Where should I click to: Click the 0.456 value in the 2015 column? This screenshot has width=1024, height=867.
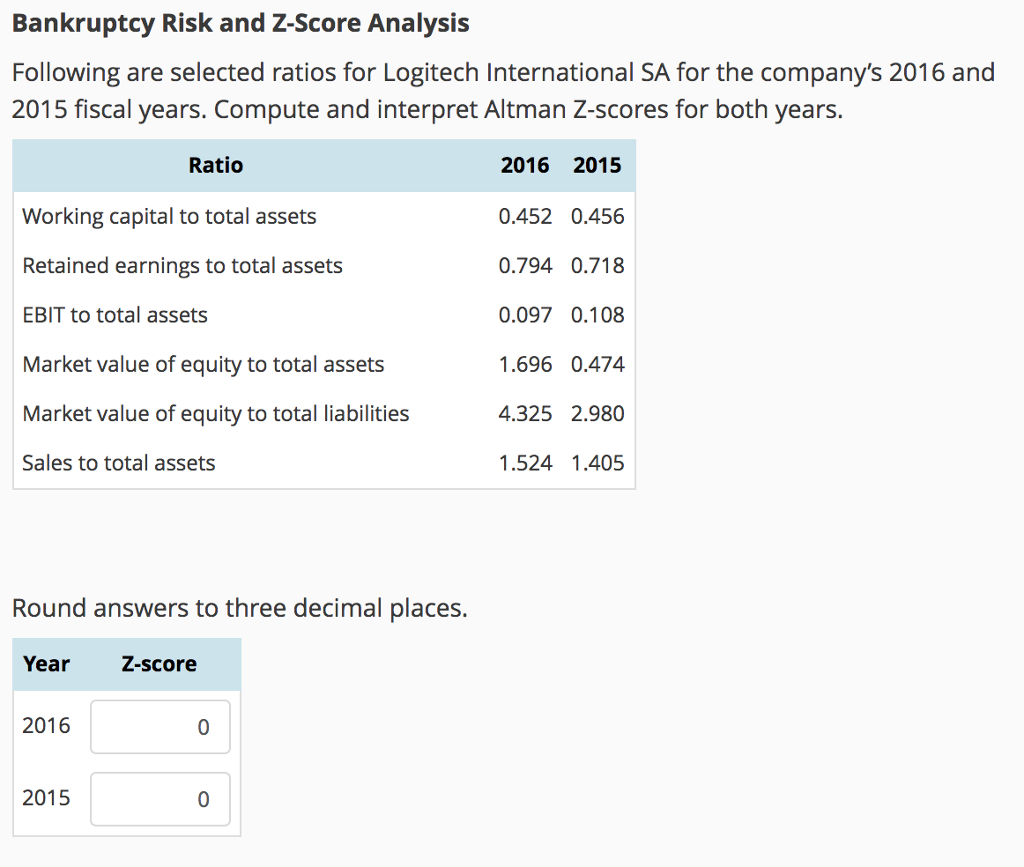pos(597,216)
